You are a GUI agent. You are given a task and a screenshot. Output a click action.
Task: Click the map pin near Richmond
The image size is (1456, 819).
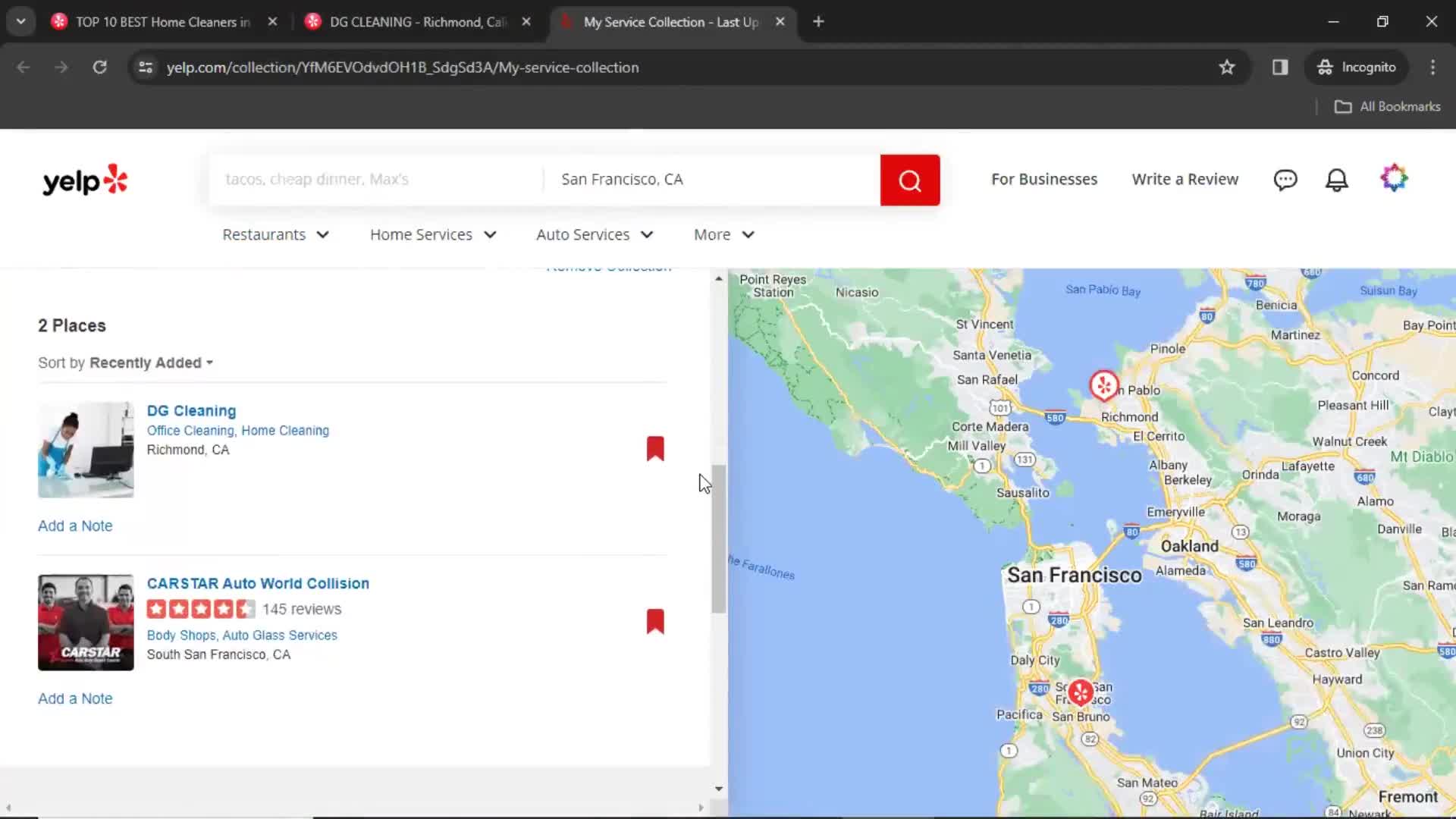pos(1104,385)
